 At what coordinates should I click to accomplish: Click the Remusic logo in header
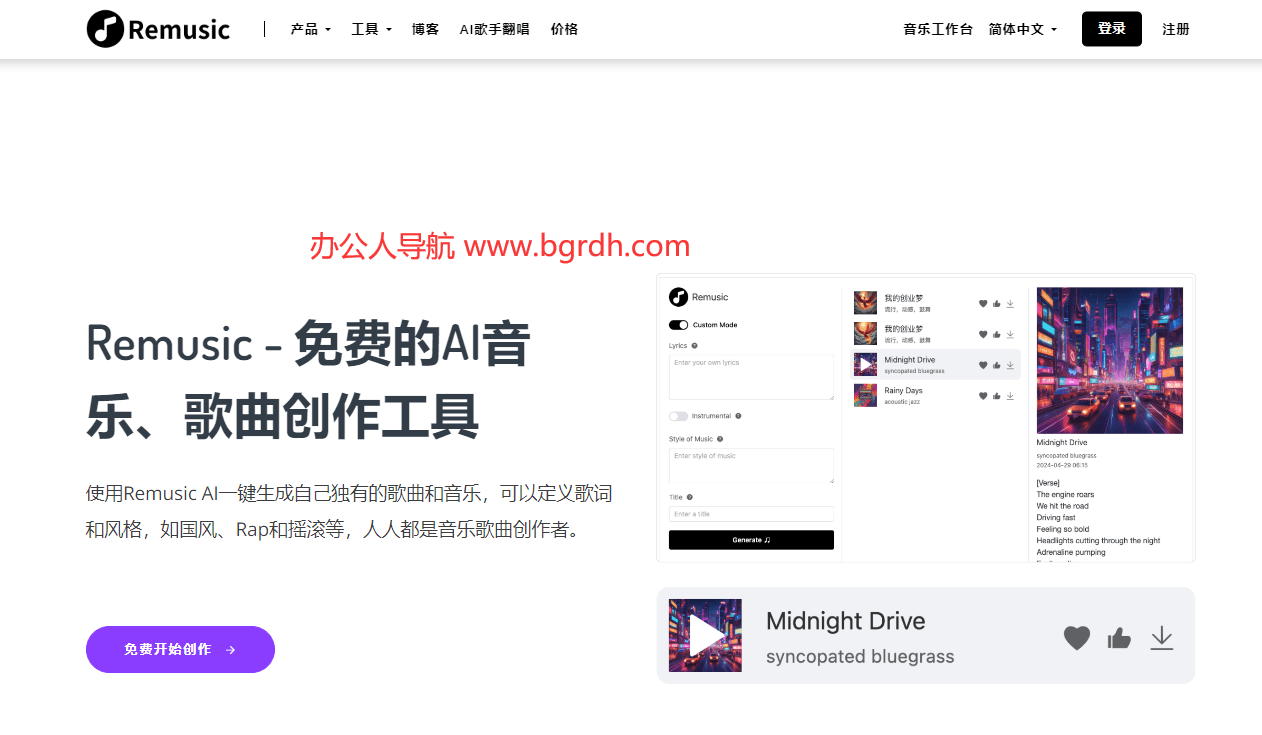158,29
